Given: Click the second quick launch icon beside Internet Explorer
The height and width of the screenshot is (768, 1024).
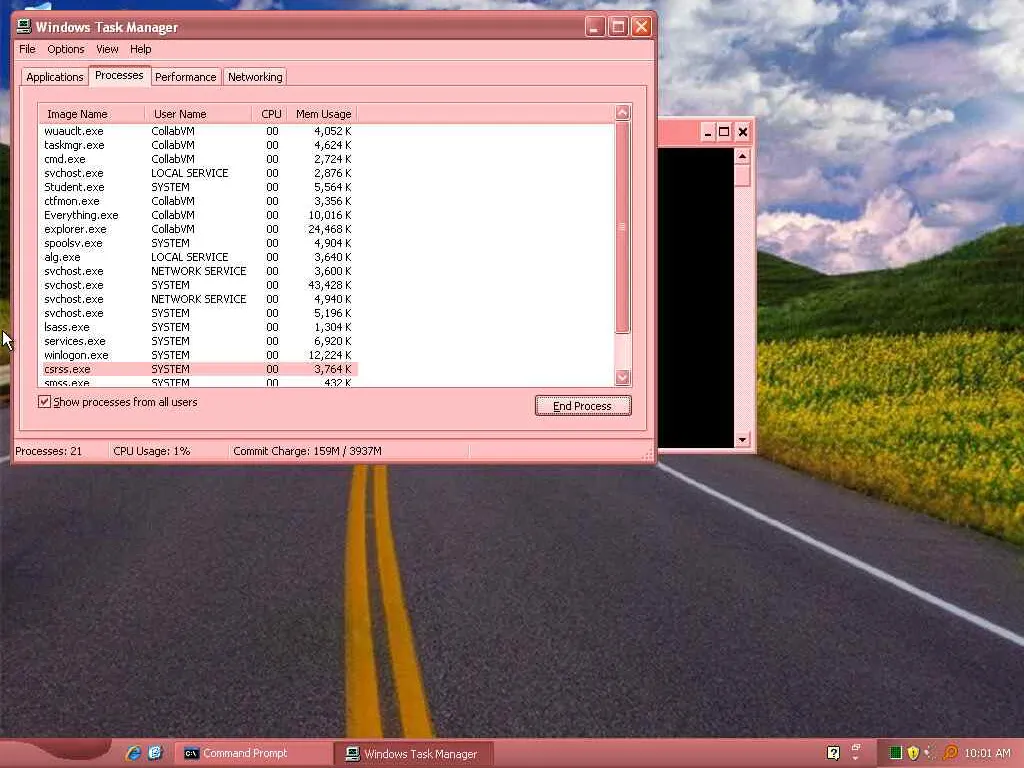Looking at the screenshot, I should click(x=155, y=753).
